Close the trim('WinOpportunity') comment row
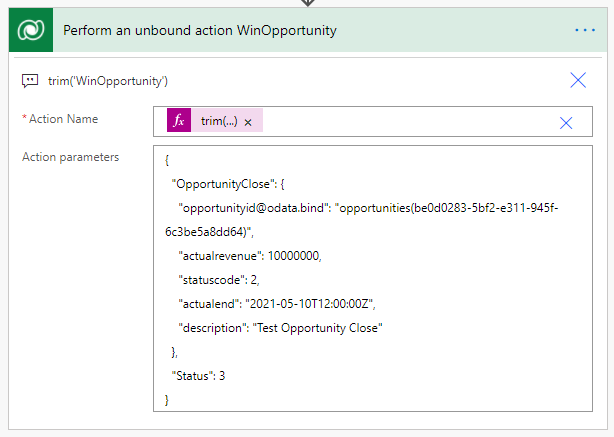This screenshot has height=437, width=614. coord(578,80)
